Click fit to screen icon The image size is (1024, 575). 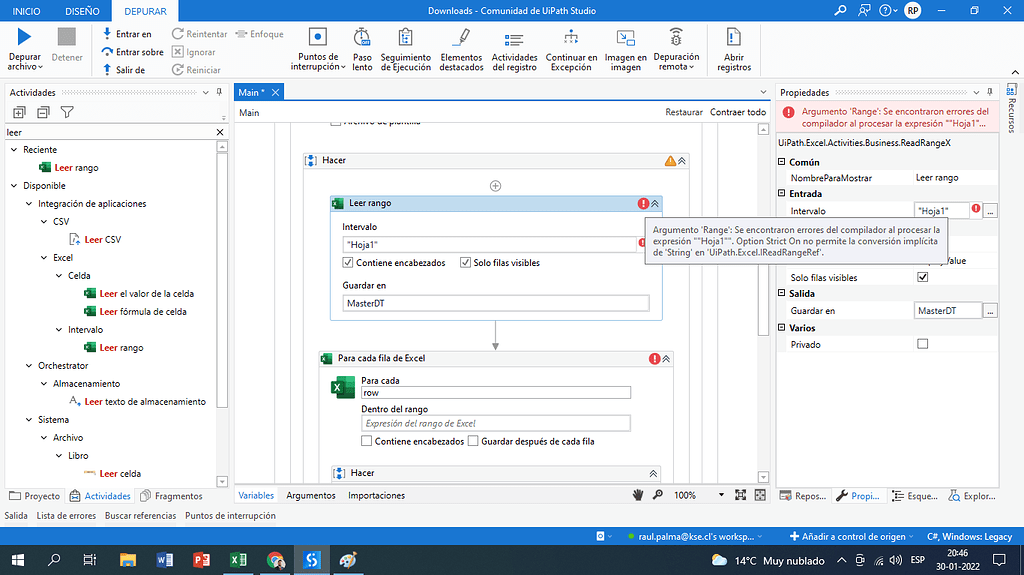tap(741, 495)
